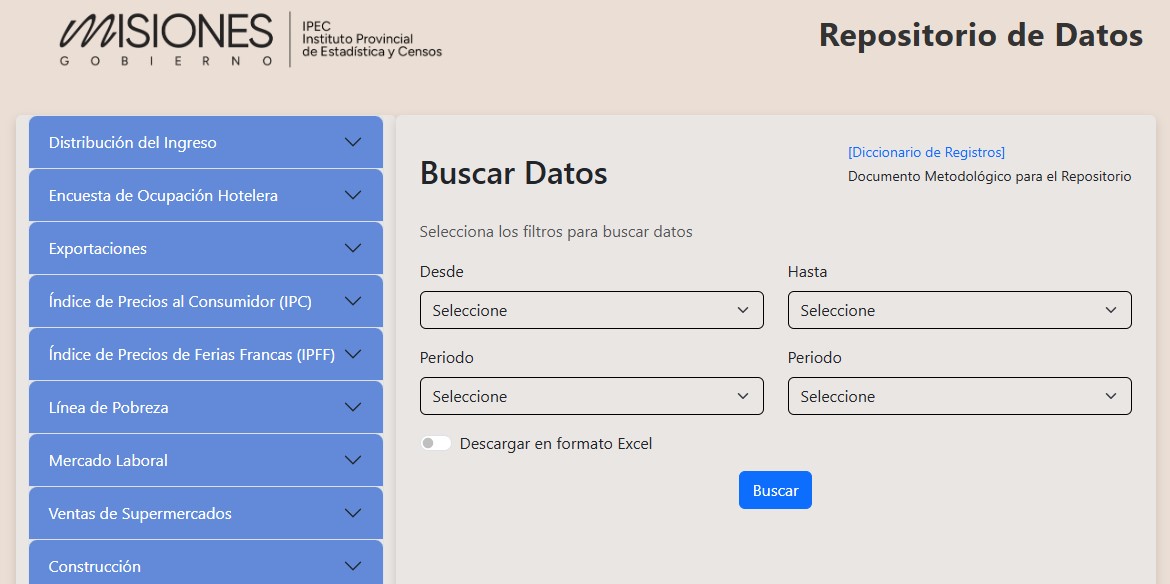The image size is (1170, 584).
Task: Select Construcción in the sidebar
Action: point(205,565)
